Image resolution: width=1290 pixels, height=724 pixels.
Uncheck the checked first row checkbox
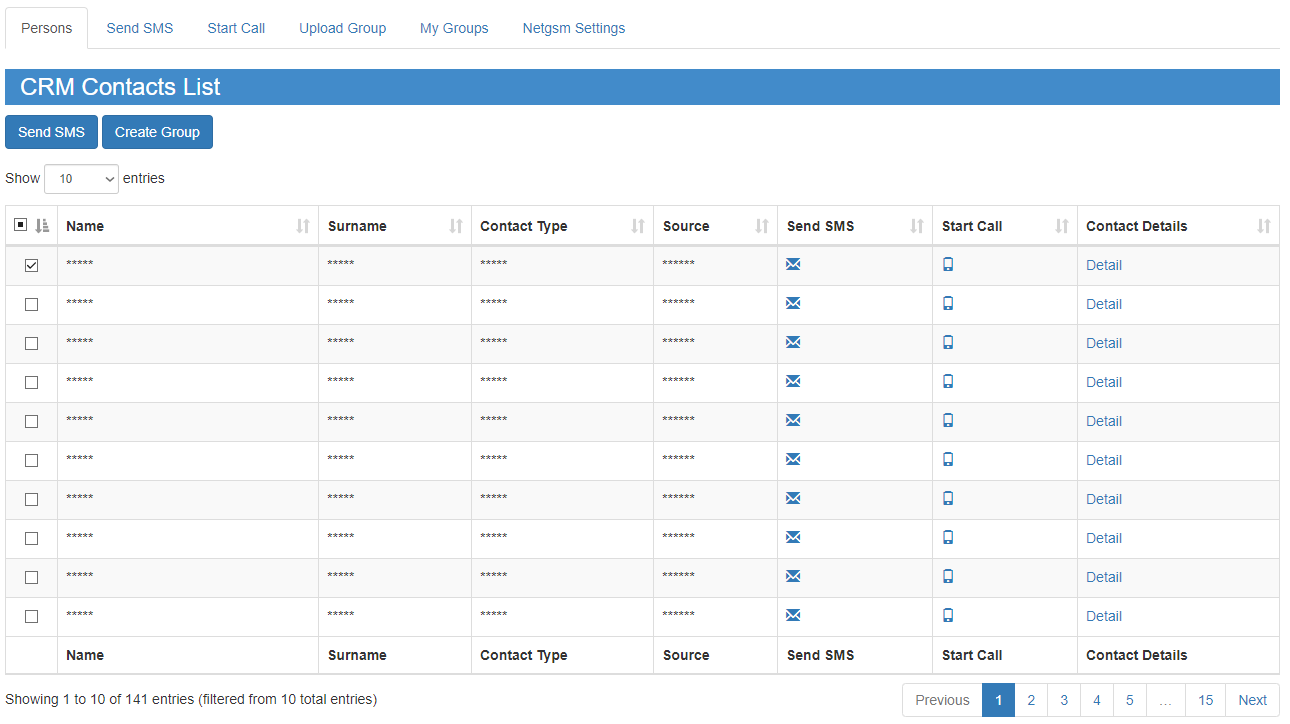[x=31, y=265]
